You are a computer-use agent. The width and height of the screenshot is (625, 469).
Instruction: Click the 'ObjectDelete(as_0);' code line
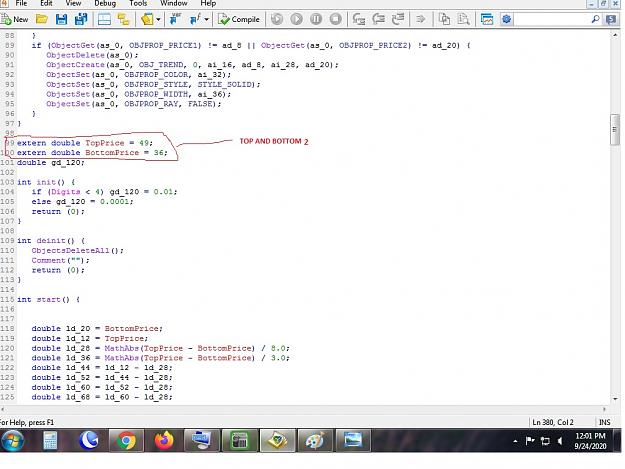click(x=92, y=55)
